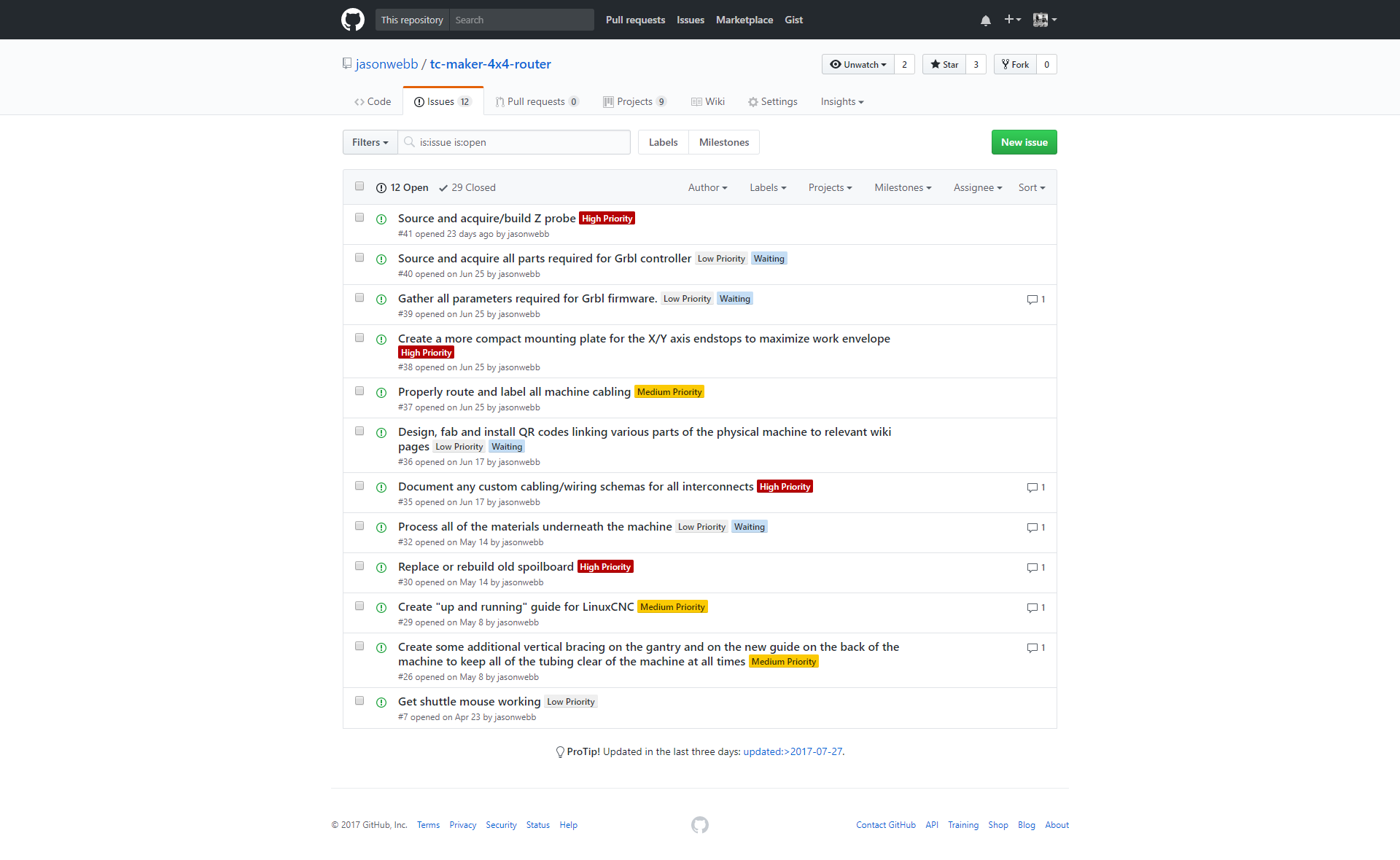Open comments on Gather all parameters issue
The image size is (1400, 860).
1036,300
